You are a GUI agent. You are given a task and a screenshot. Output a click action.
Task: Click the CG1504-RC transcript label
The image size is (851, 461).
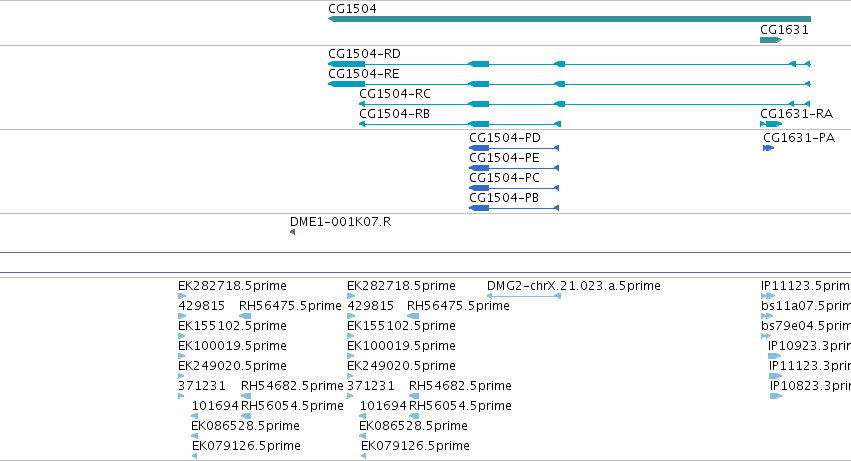(x=395, y=94)
